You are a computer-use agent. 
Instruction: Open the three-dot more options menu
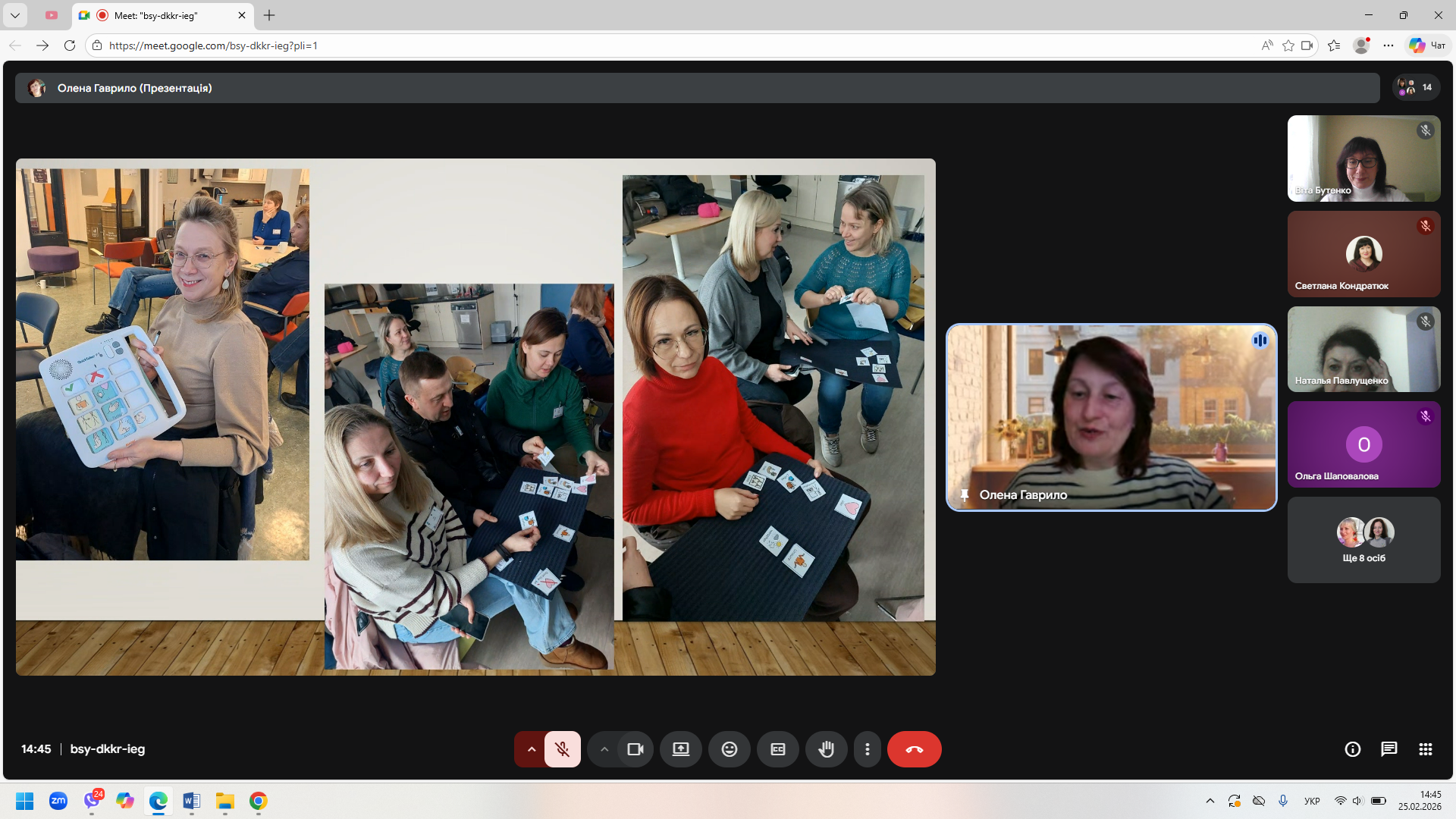click(x=868, y=749)
